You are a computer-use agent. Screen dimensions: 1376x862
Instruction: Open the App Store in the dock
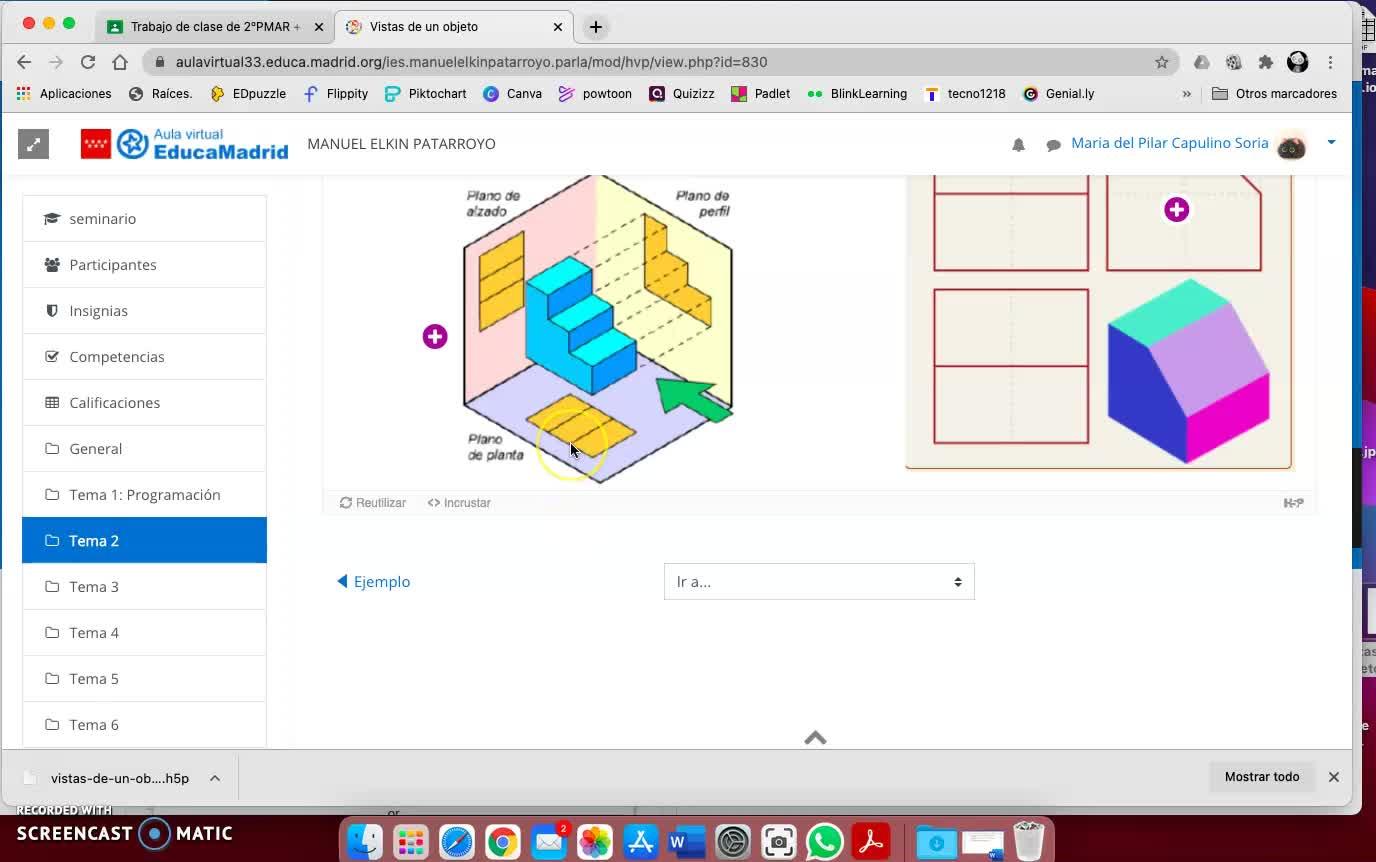pyautogui.click(x=641, y=841)
